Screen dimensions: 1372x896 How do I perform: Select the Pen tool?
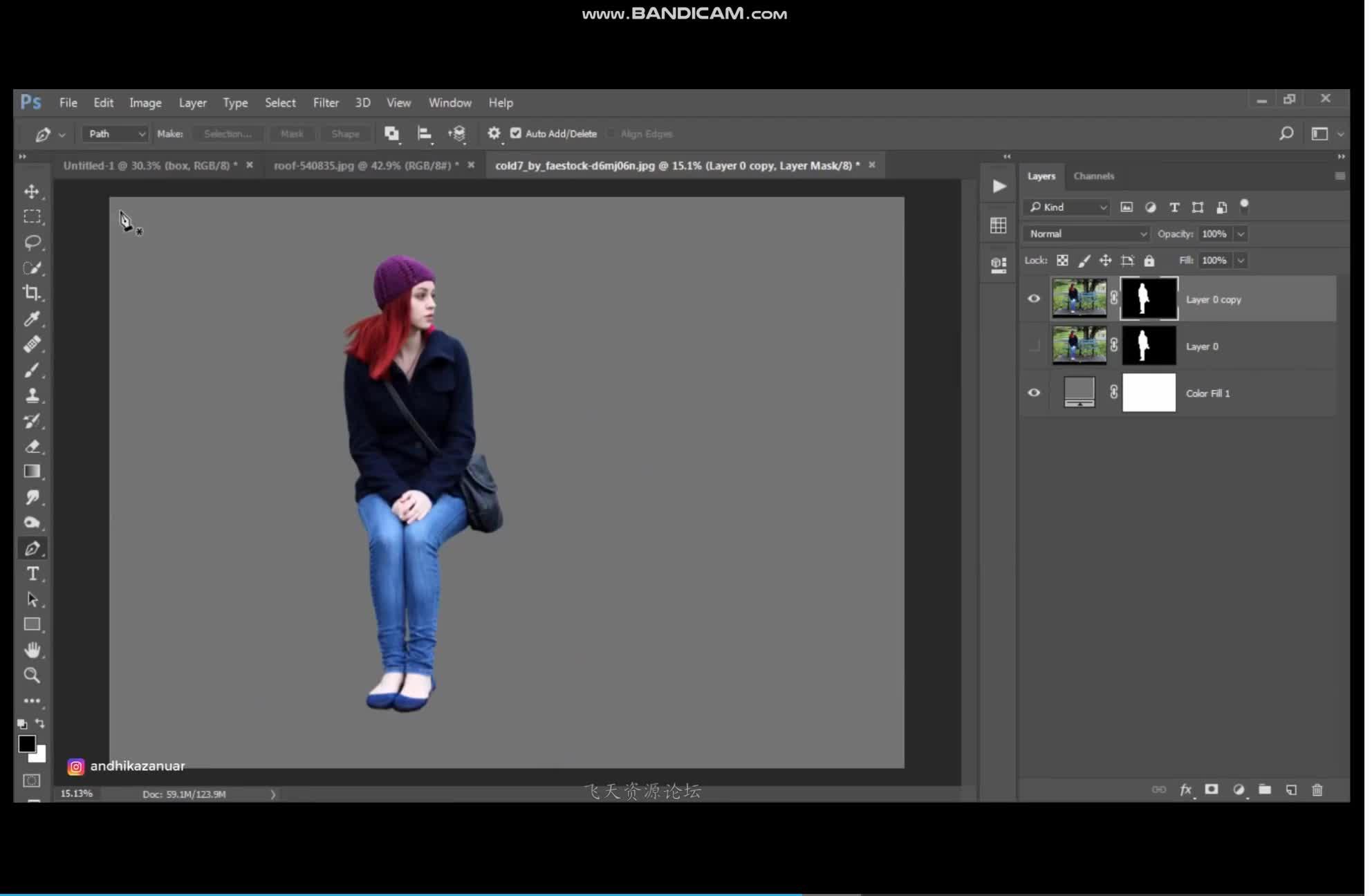(x=32, y=547)
